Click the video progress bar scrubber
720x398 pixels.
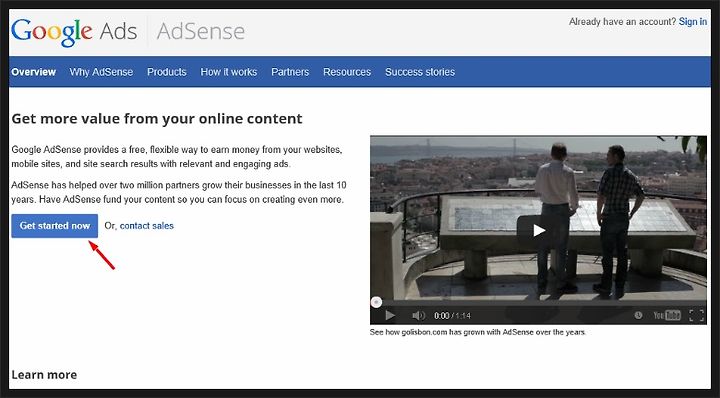pyautogui.click(x=376, y=302)
